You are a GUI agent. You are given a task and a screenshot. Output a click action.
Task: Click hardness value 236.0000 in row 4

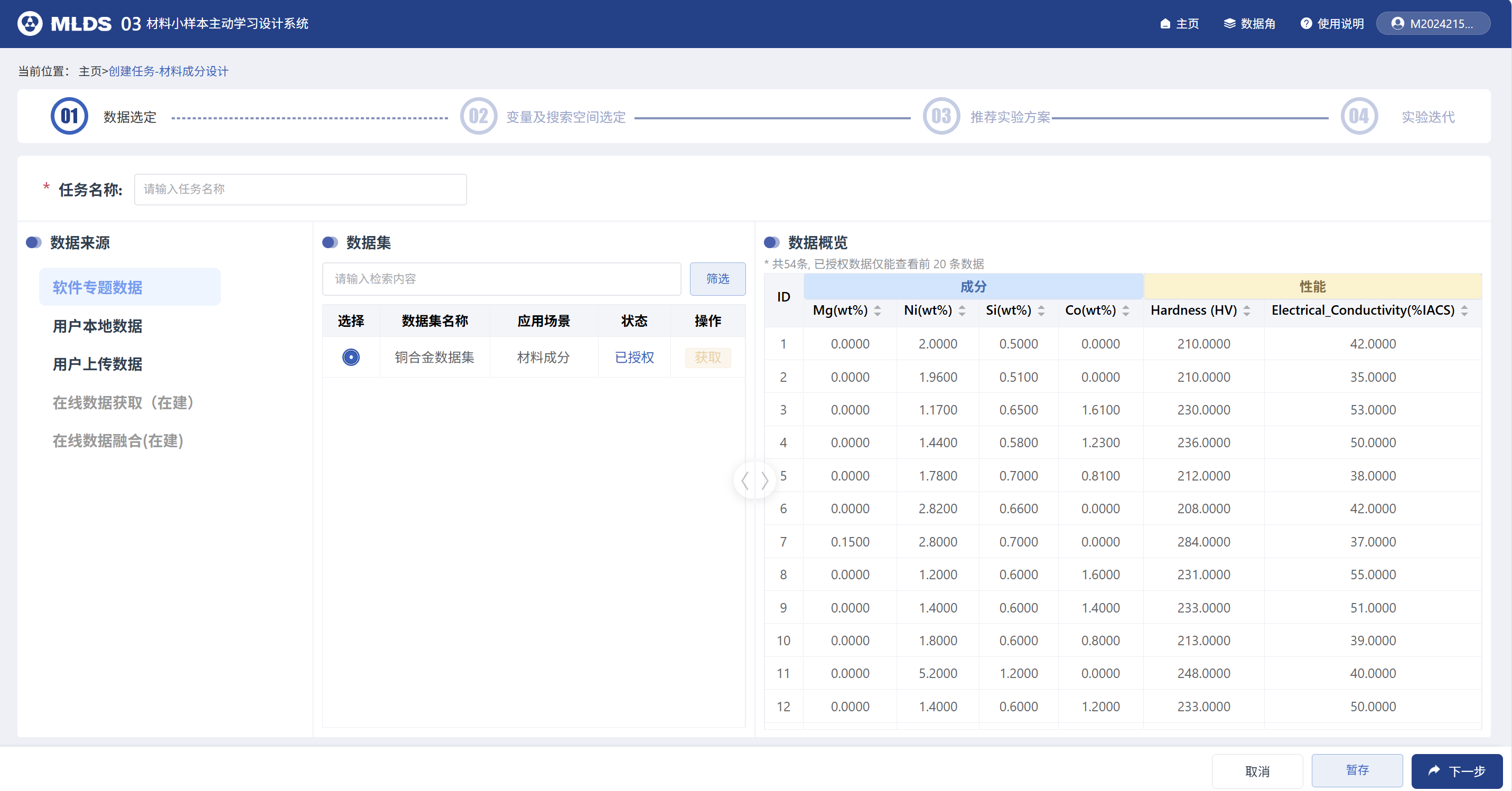coord(1203,442)
